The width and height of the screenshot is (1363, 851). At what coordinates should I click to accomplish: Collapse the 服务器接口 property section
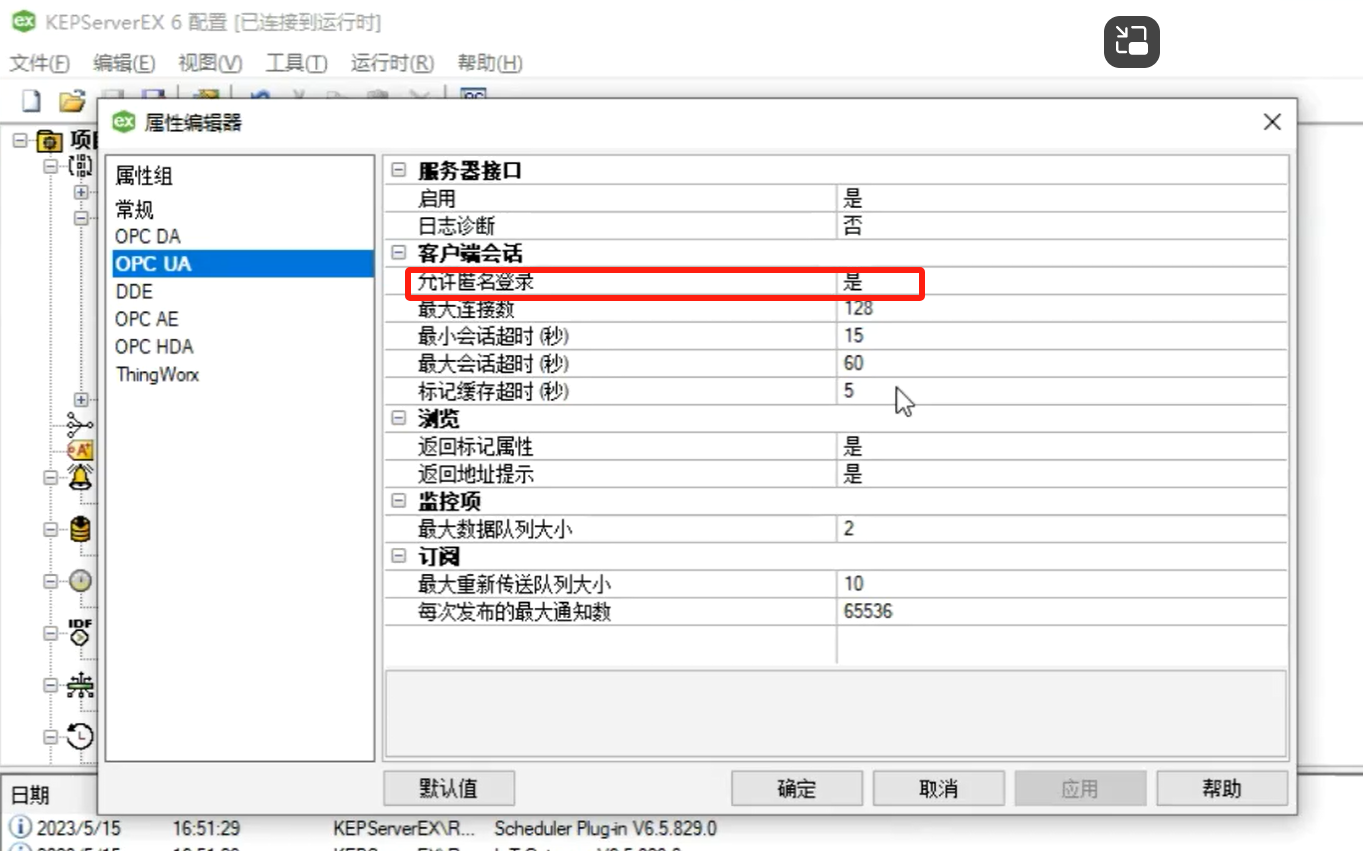[x=399, y=171]
